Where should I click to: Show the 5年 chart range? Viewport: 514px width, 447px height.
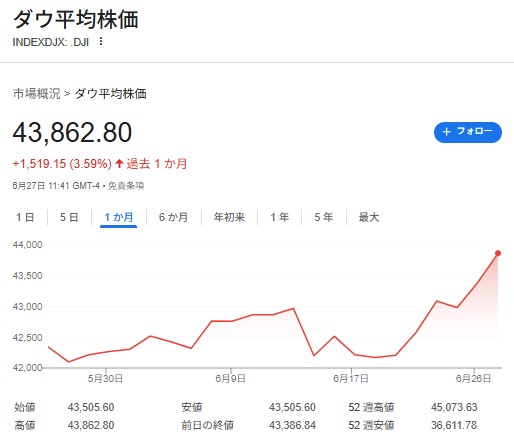click(x=324, y=217)
